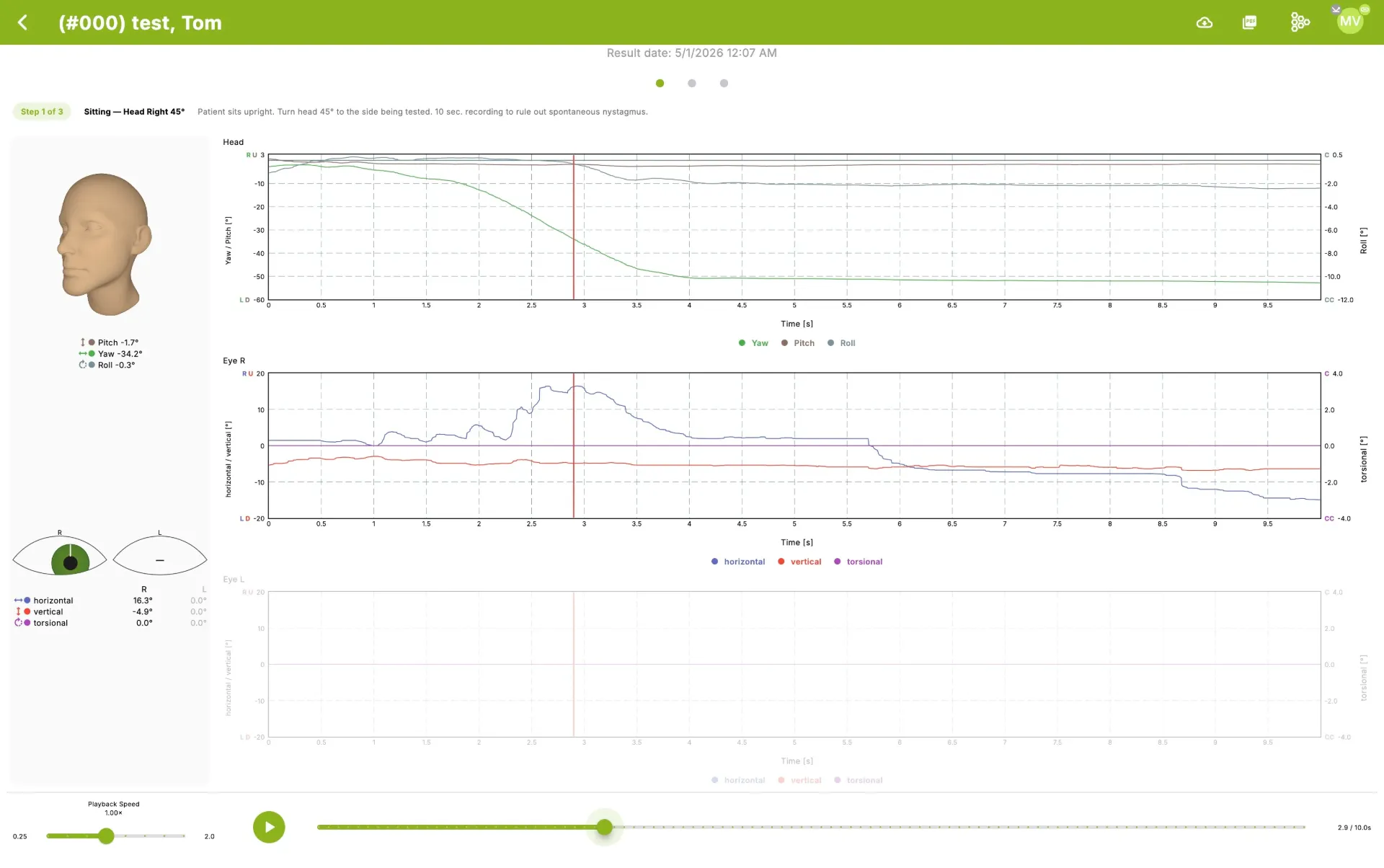Open the MV user avatar
Screen dimensions: 1384x868
1350,22
